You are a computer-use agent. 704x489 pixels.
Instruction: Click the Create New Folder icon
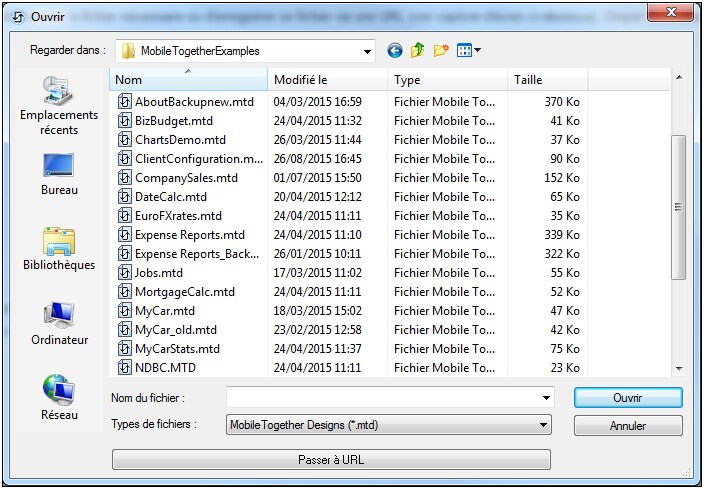click(441, 50)
